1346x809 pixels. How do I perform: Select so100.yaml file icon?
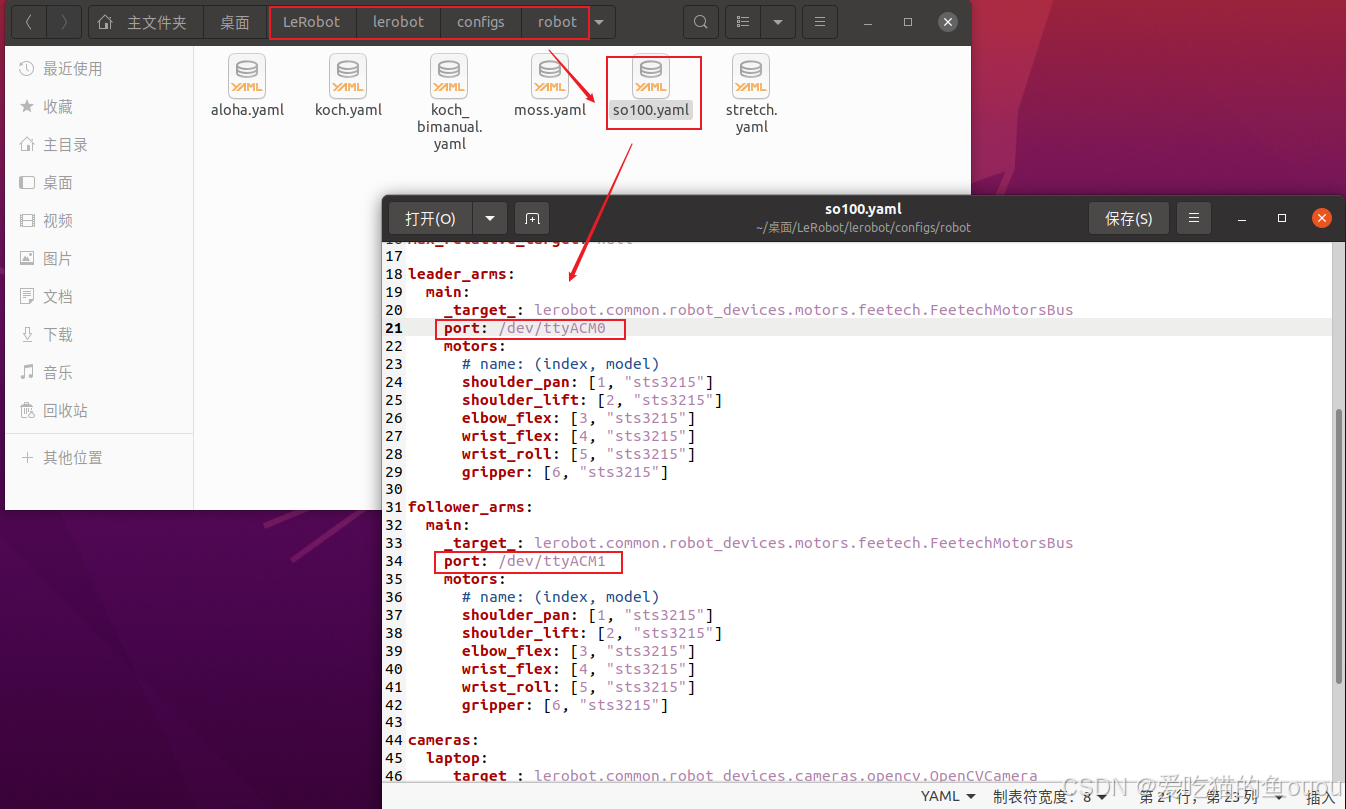click(x=651, y=77)
